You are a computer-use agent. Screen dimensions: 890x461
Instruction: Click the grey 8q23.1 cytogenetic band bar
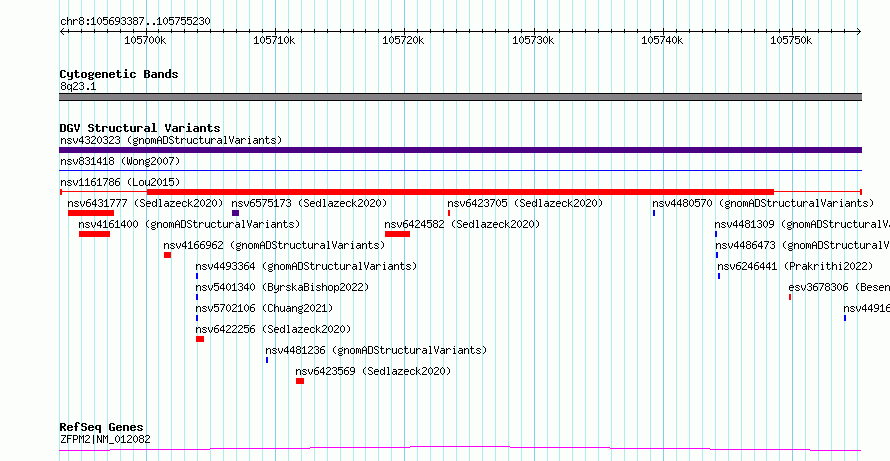point(460,97)
